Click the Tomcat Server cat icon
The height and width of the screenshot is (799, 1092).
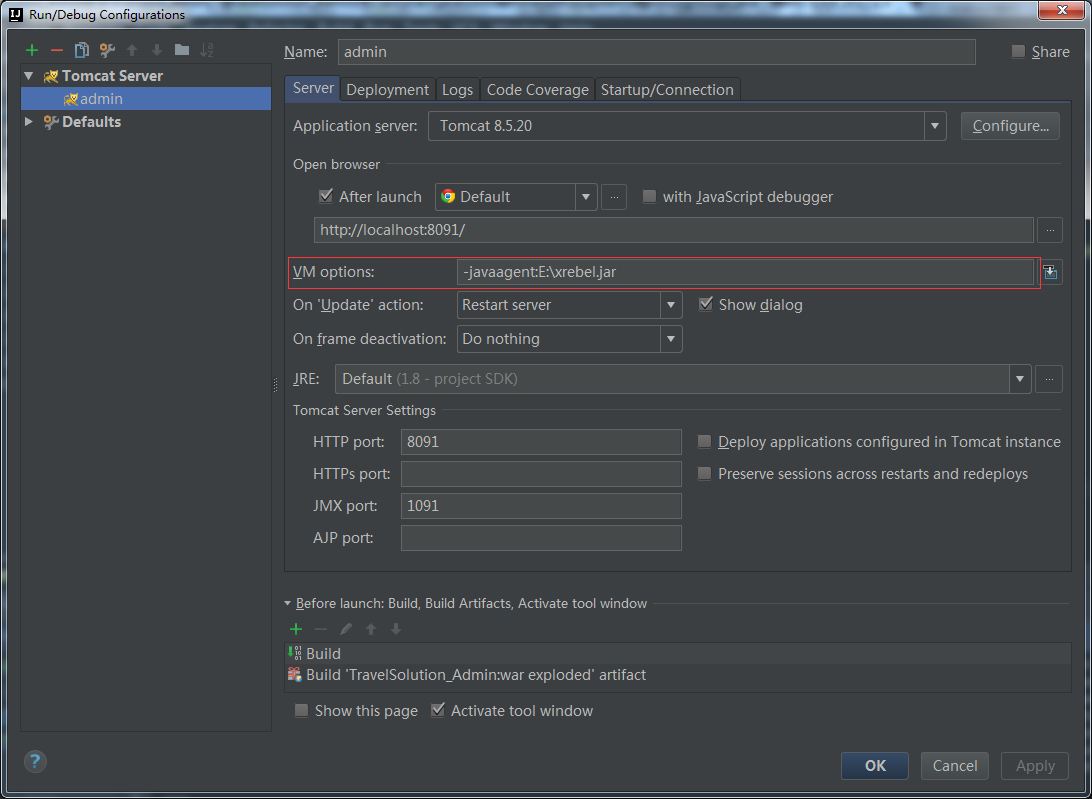tap(51, 76)
